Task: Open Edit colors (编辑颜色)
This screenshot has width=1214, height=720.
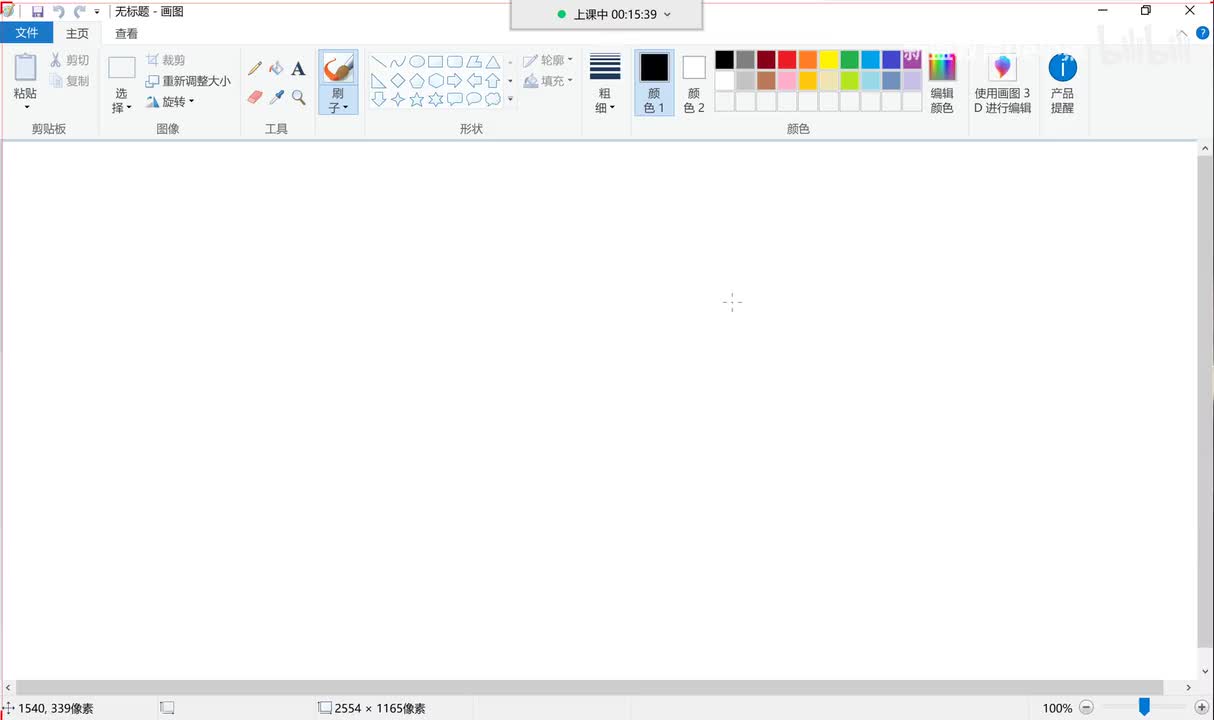Action: click(x=942, y=83)
